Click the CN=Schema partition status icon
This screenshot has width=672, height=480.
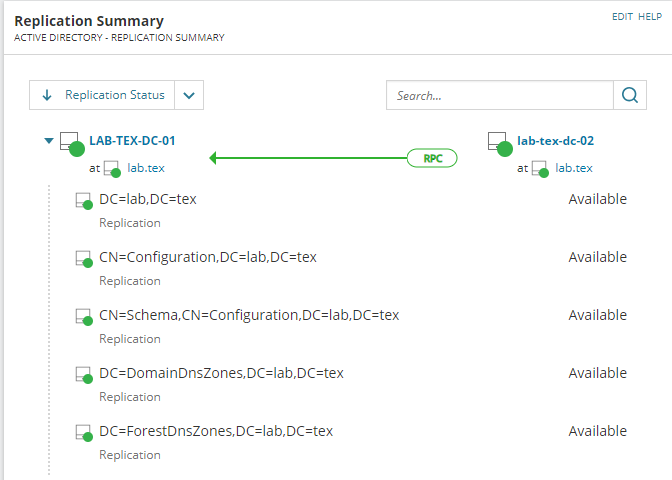[84, 317]
